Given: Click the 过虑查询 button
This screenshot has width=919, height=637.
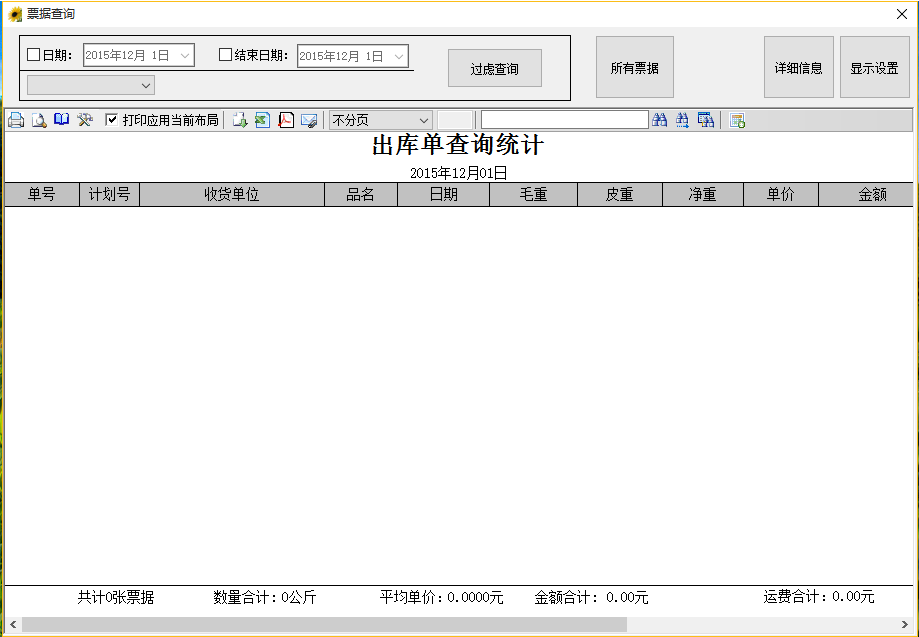Looking at the screenshot, I should 495,69.
